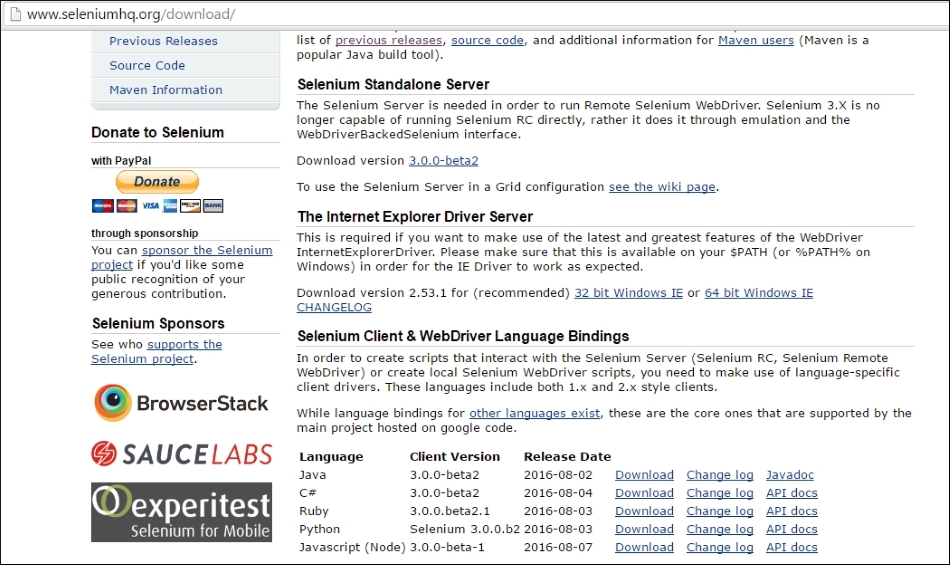Click the payment cards image under Donate
950x565 pixels.
point(157,206)
